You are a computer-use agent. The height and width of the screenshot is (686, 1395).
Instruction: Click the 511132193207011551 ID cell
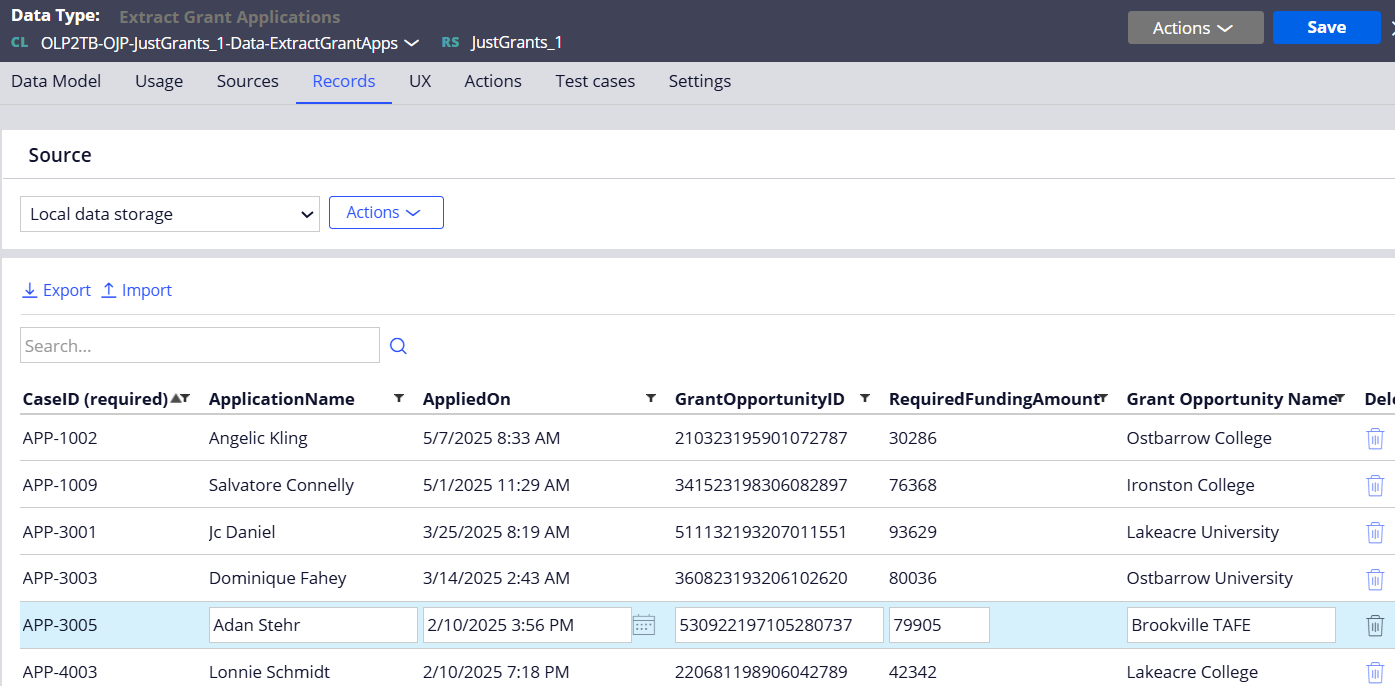(x=761, y=532)
